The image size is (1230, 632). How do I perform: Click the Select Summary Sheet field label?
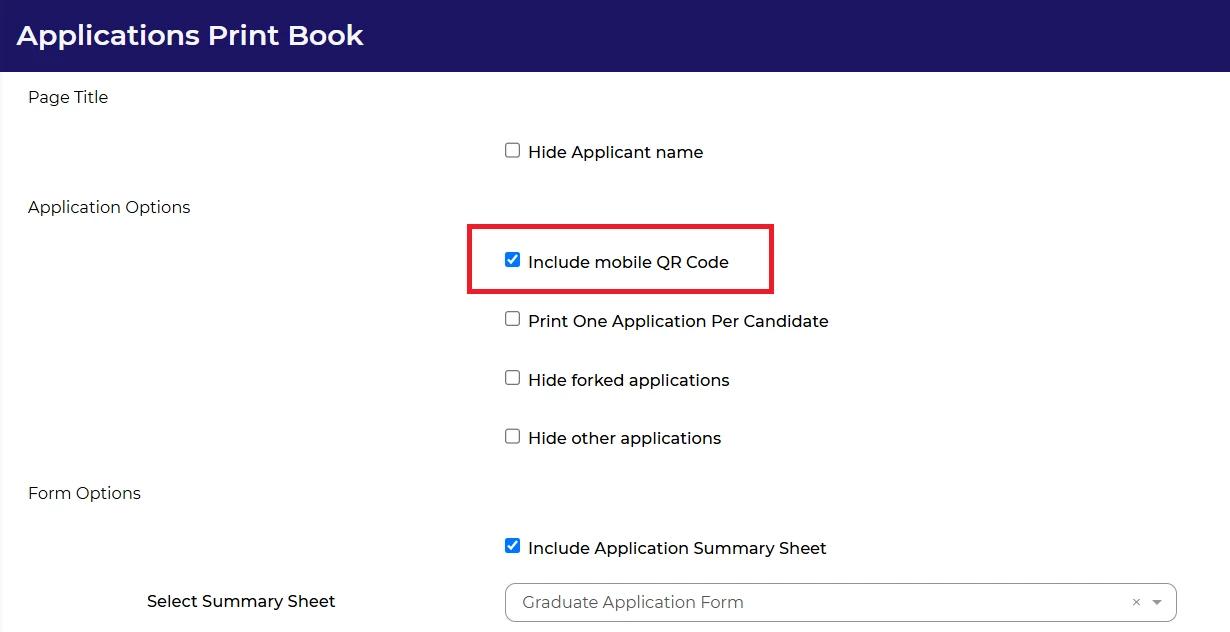241,602
